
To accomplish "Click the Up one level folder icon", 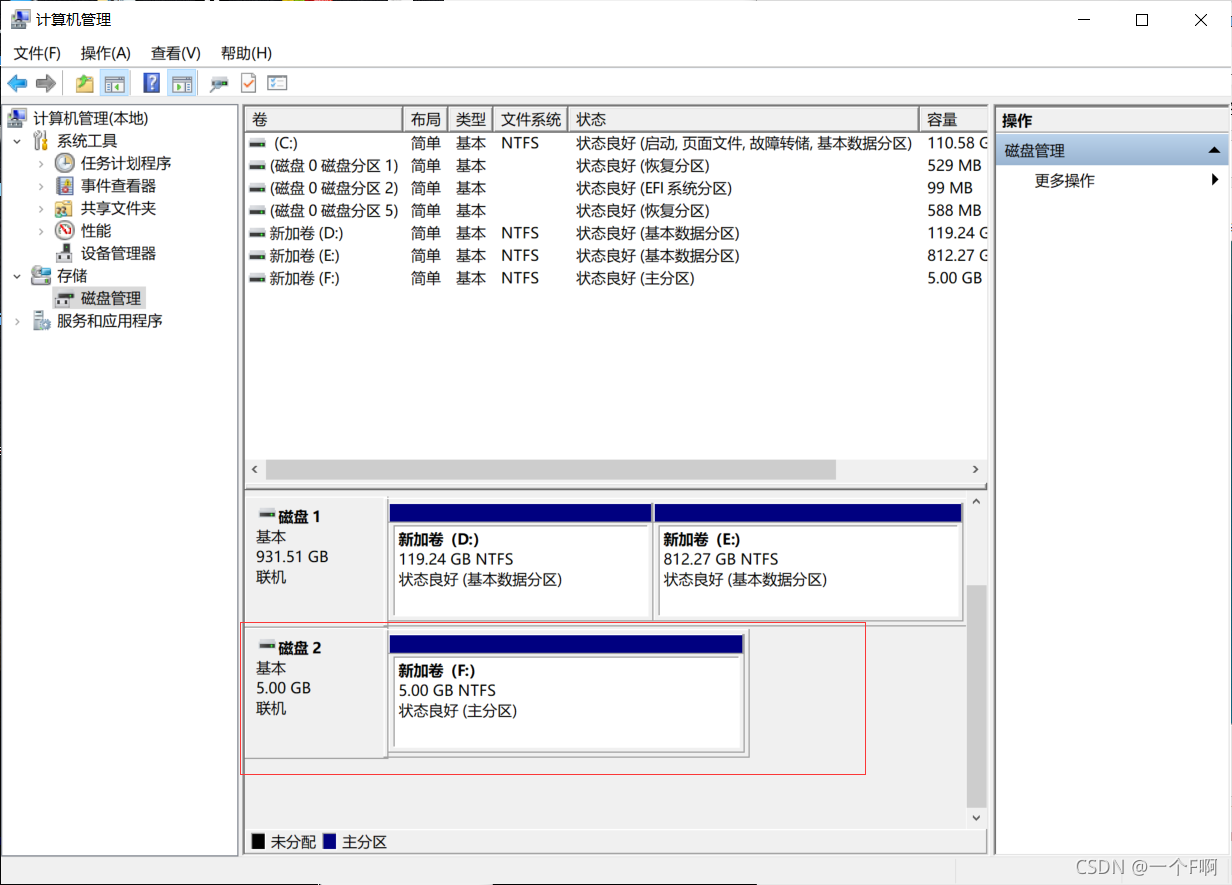I will pos(85,83).
